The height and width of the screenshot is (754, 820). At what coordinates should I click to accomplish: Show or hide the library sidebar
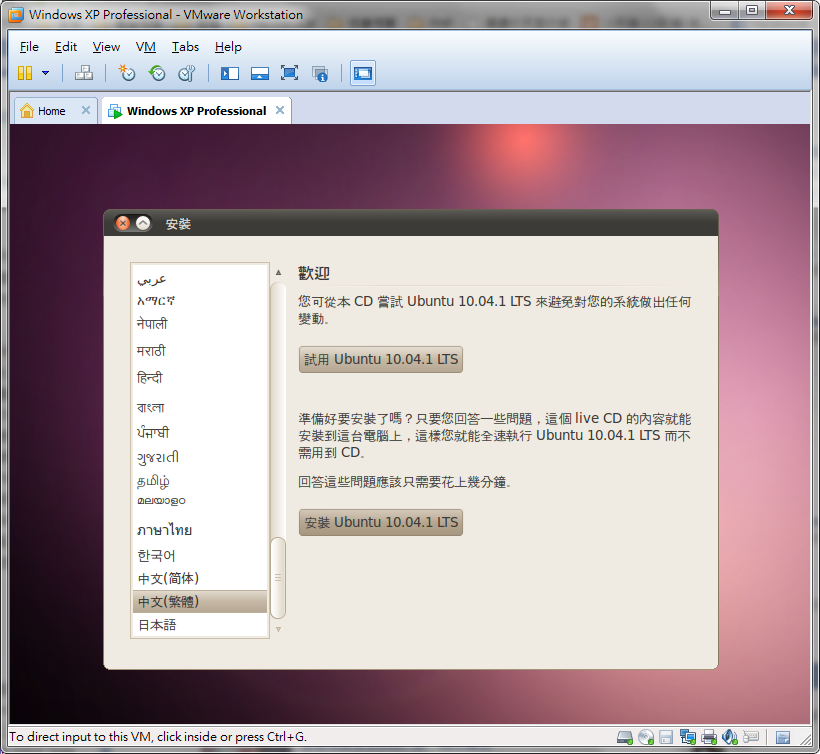[230, 73]
